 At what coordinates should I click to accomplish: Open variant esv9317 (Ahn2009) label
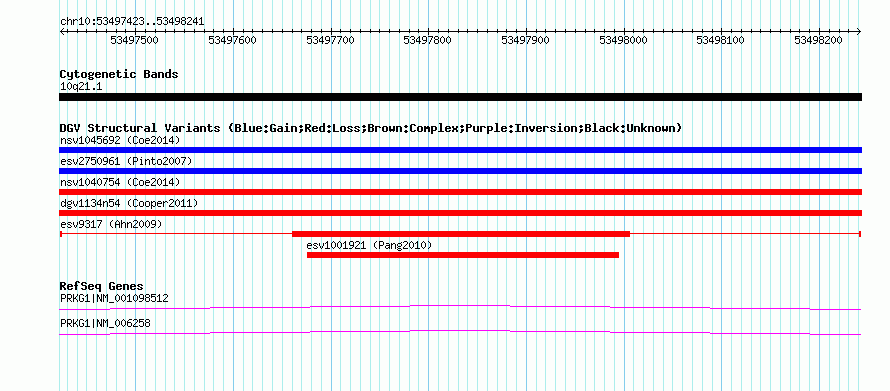pos(111,224)
